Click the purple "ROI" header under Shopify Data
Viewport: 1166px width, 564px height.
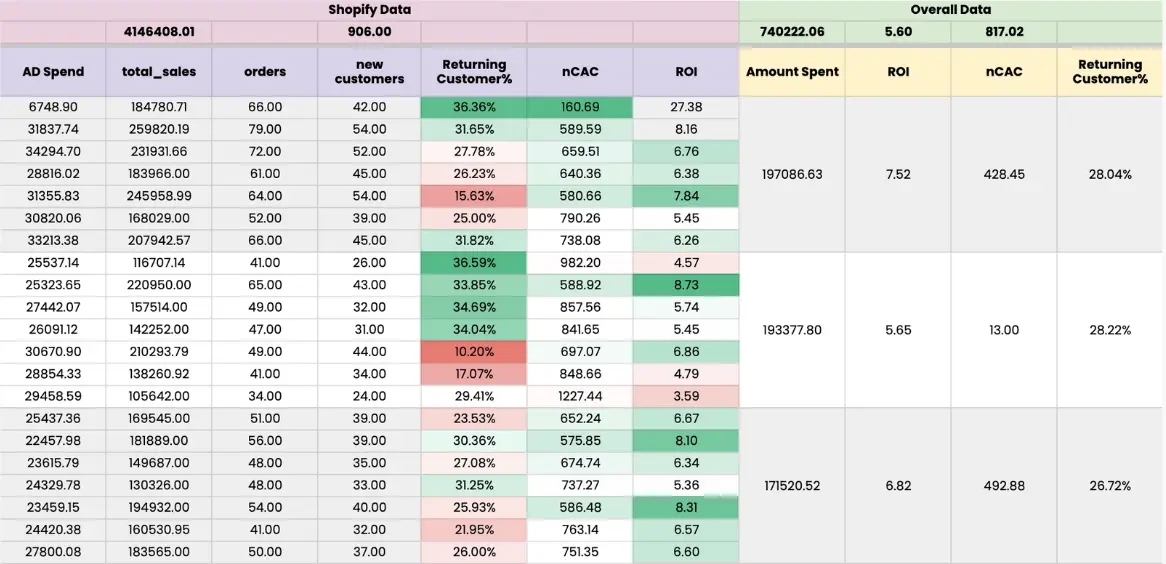tap(686, 72)
